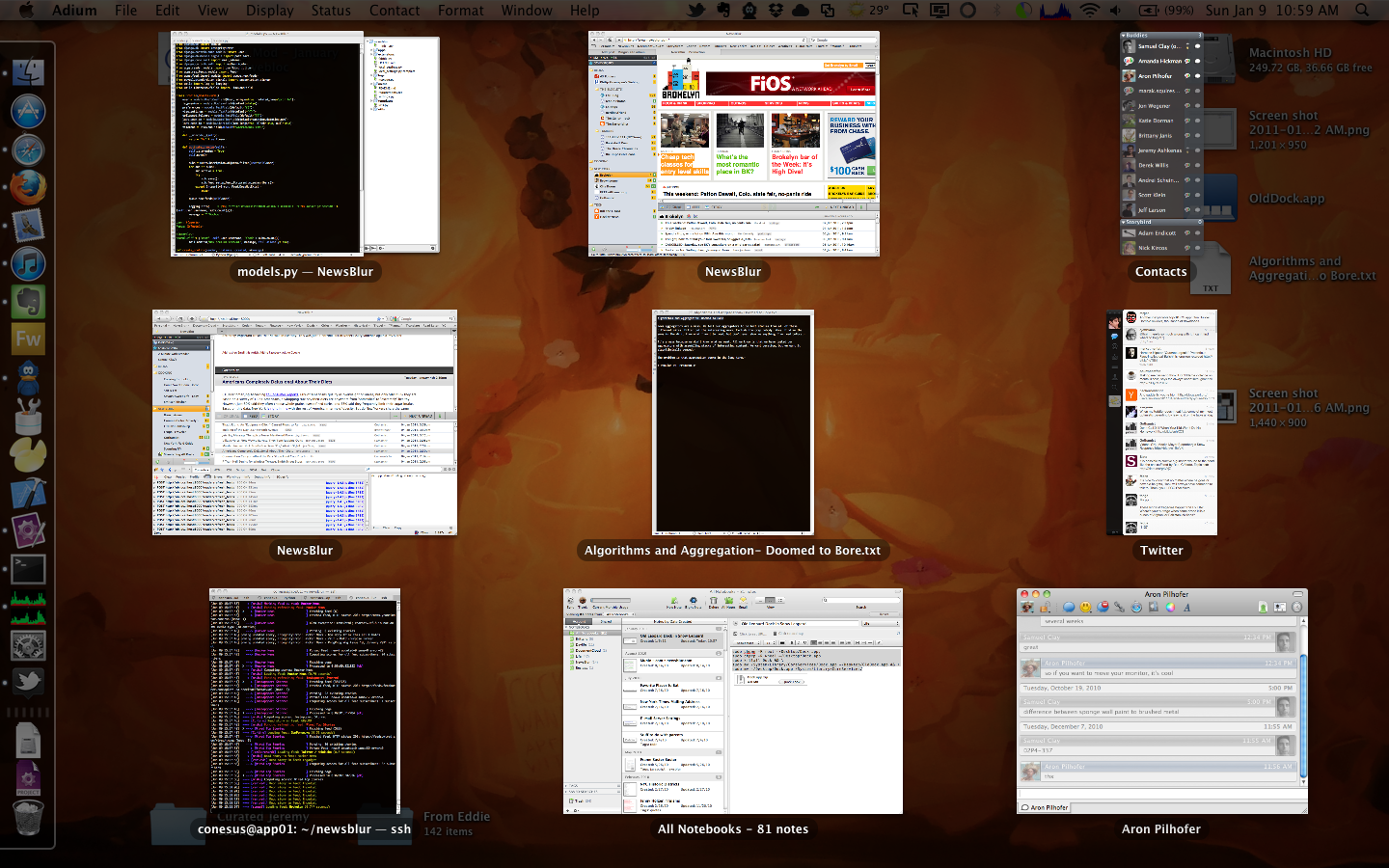The height and width of the screenshot is (868, 1389).
Task: Open Spotlight magnifying glass in menu bar
Action: point(1362,10)
